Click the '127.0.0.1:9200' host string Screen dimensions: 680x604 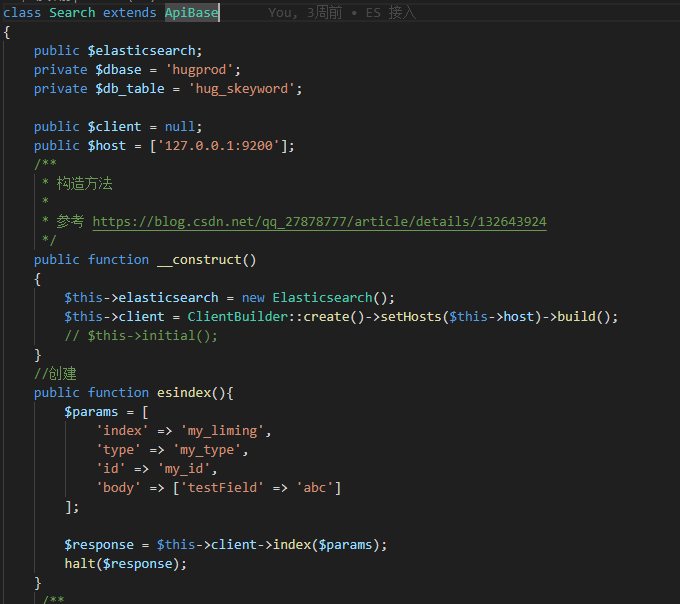point(219,146)
